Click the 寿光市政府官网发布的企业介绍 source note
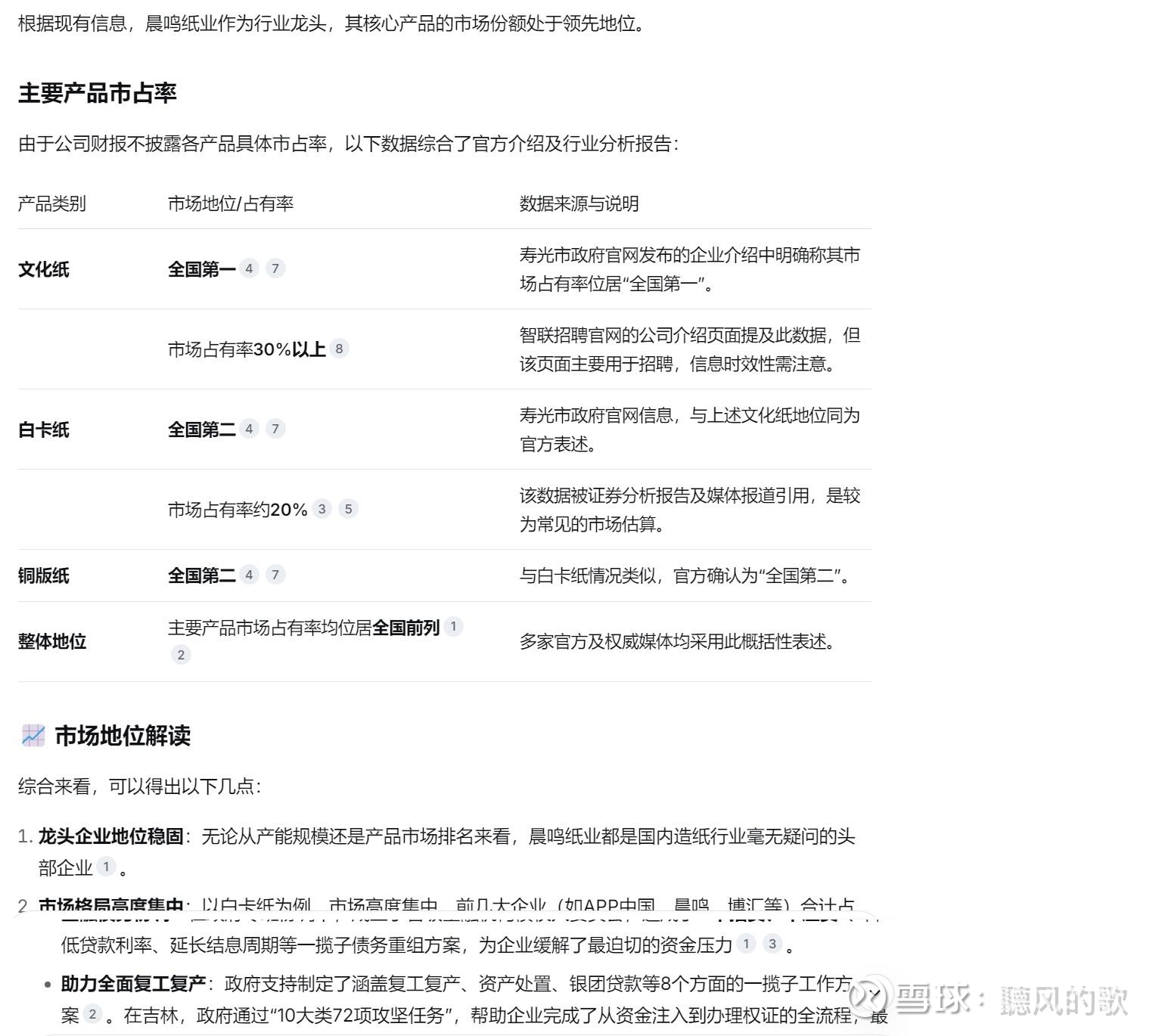 click(x=690, y=269)
